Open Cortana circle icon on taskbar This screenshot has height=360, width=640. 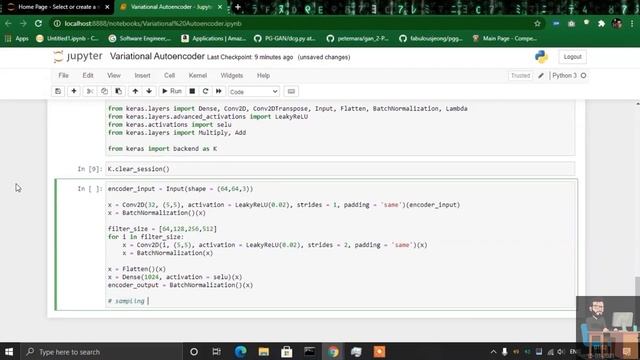(194, 351)
